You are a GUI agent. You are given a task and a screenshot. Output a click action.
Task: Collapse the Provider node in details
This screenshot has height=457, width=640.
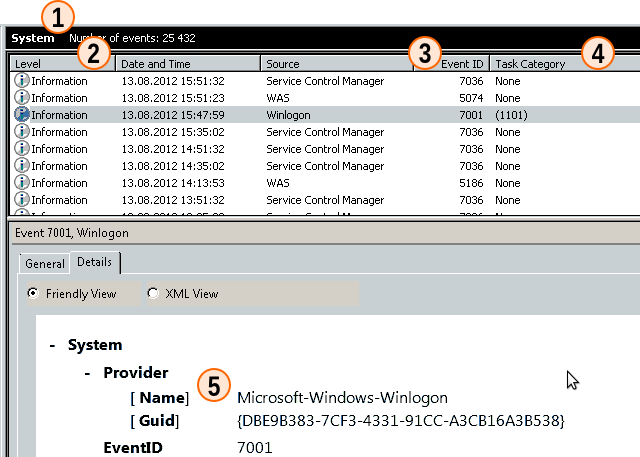pyautogui.click(x=87, y=373)
